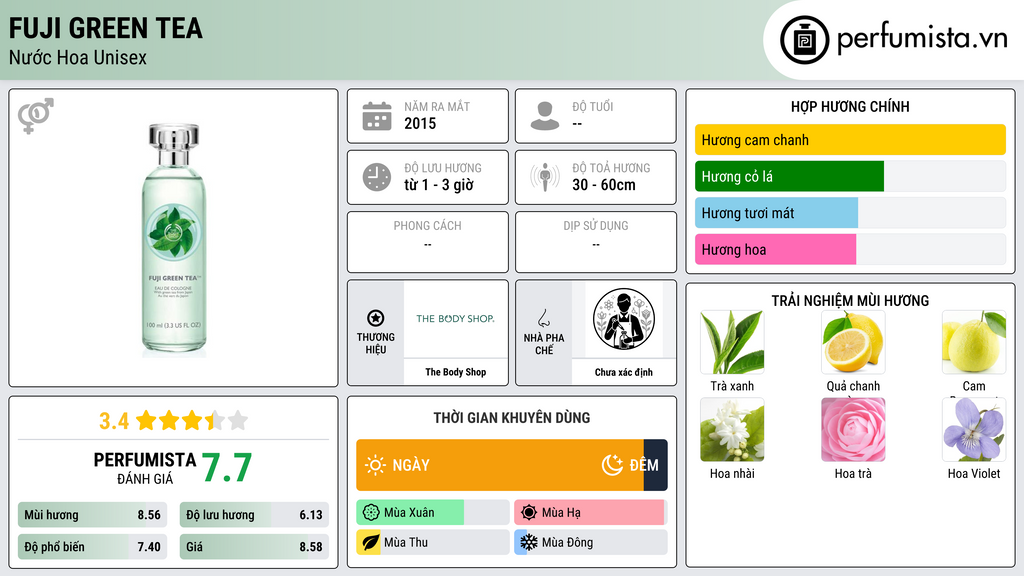Click The Body Shop brand name text
This screenshot has width=1024, height=576.
(x=455, y=372)
